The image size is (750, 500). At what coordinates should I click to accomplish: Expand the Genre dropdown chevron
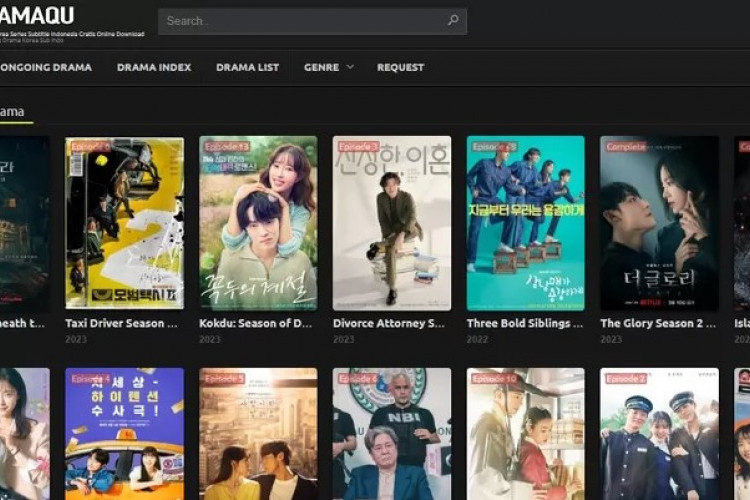350,67
